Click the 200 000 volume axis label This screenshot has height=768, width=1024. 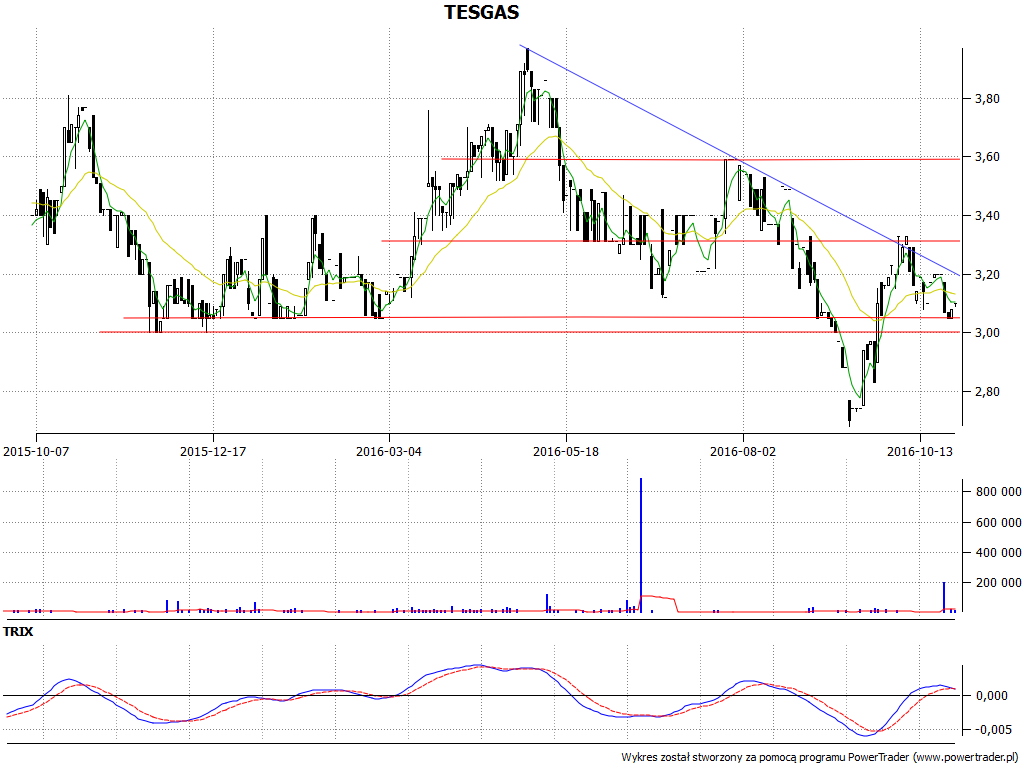point(999,583)
